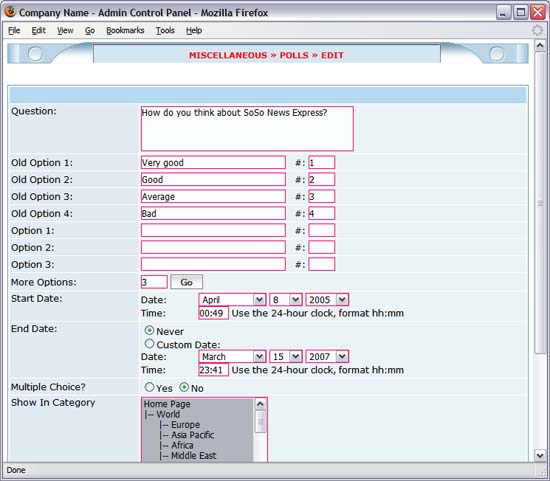The image size is (550, 481).
Task: Click the Option 1 empty text field
Action: [213, 231]
